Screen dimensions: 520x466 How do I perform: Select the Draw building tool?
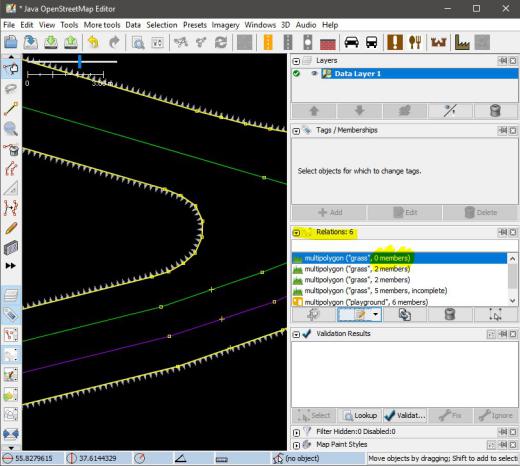(x=11, y=248)
